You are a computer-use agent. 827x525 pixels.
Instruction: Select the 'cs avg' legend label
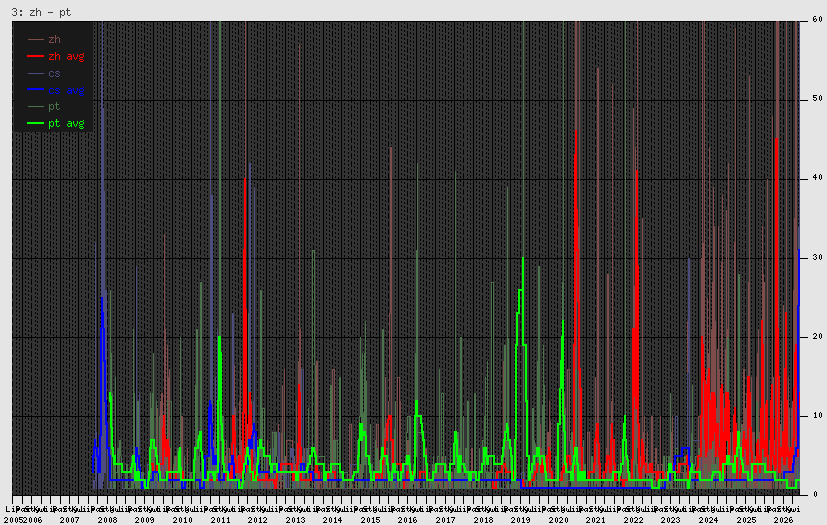tap(66, 90)
